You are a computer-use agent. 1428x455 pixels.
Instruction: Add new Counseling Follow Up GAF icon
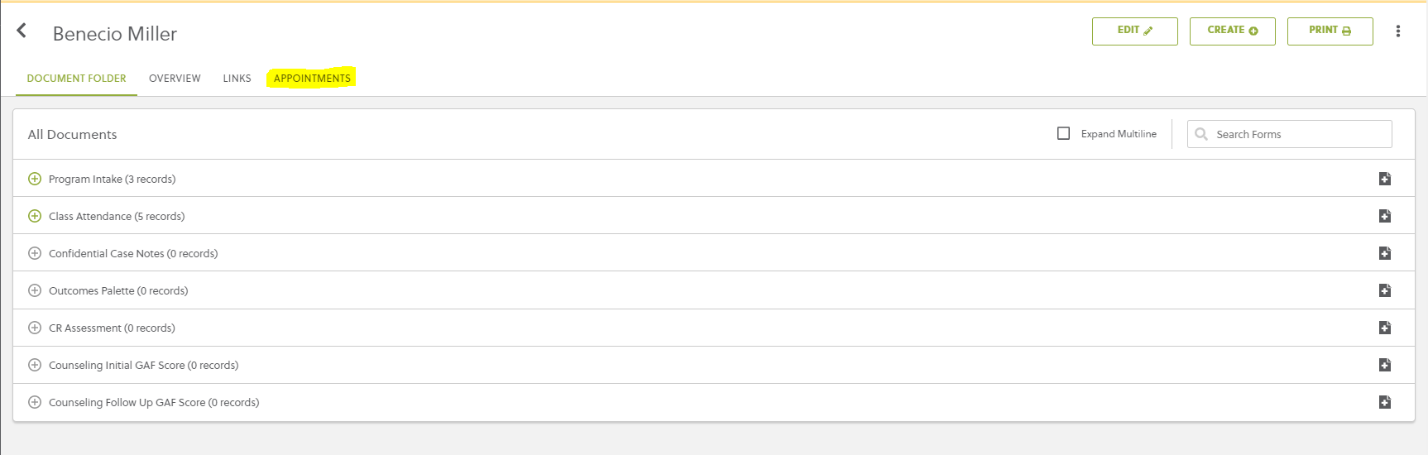click(1385, 402)
